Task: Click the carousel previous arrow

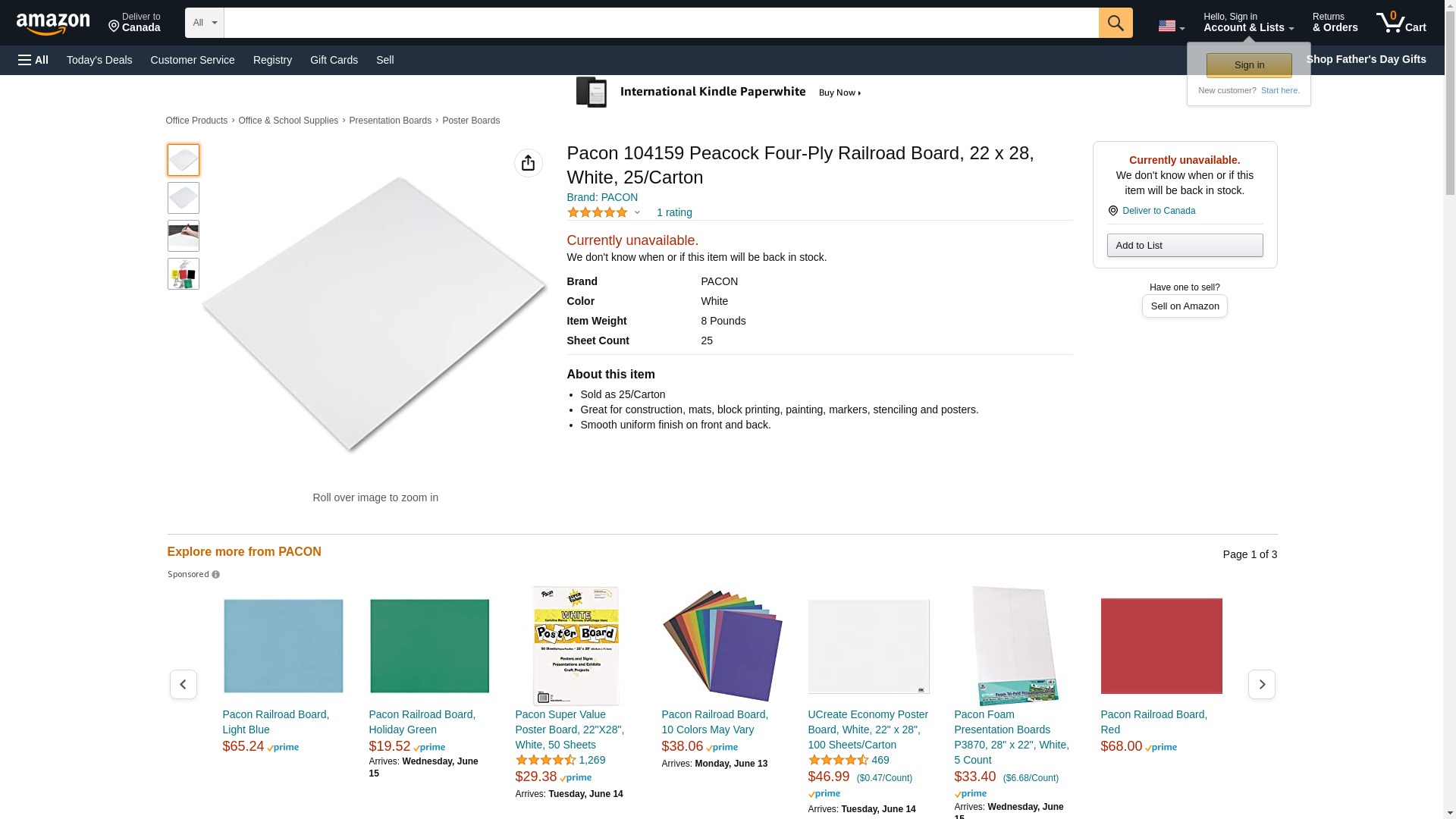Action: coord(183,685)
